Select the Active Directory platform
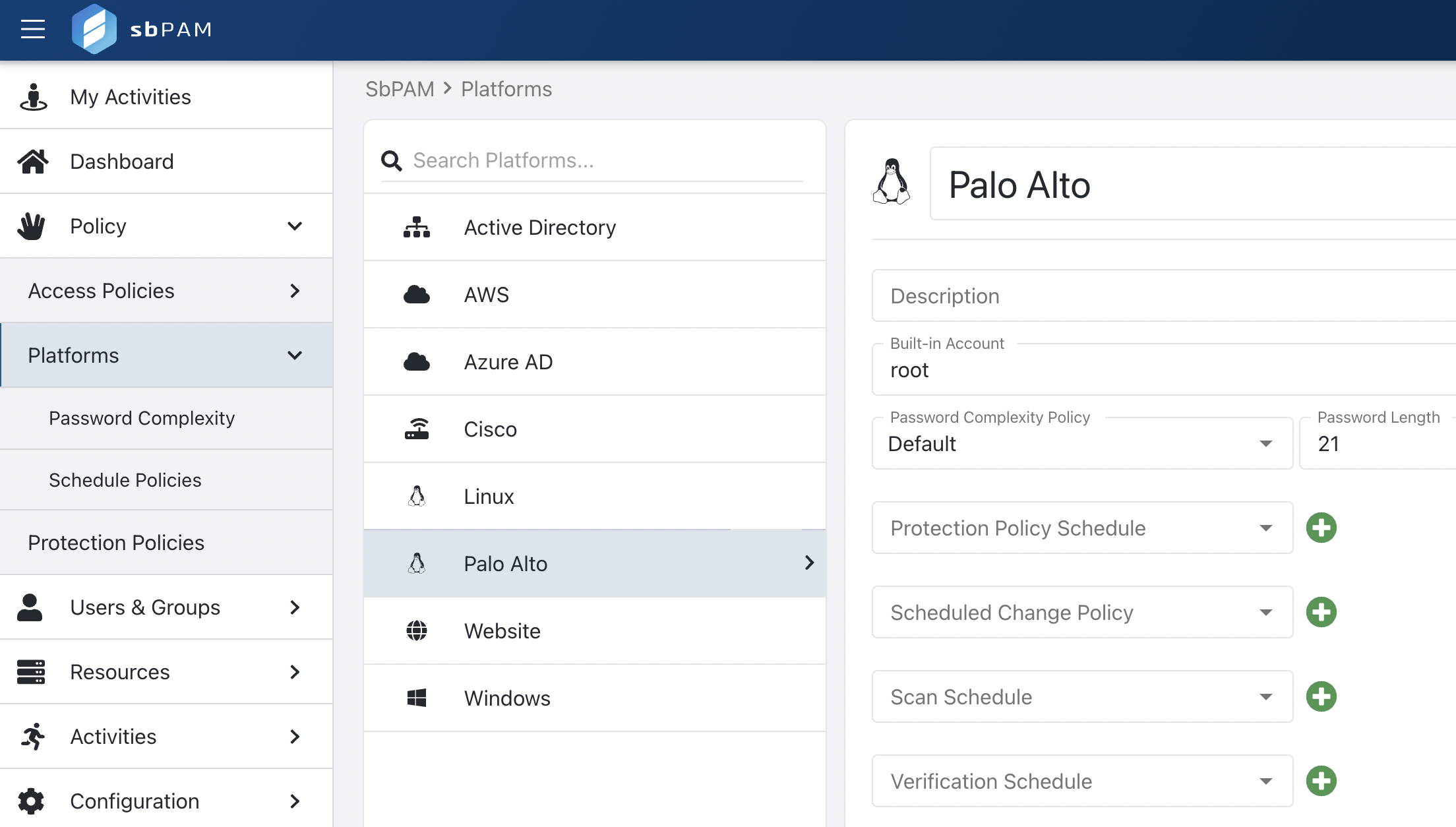The width and height of the screenshot is (1456, 827). click(539, 228)
